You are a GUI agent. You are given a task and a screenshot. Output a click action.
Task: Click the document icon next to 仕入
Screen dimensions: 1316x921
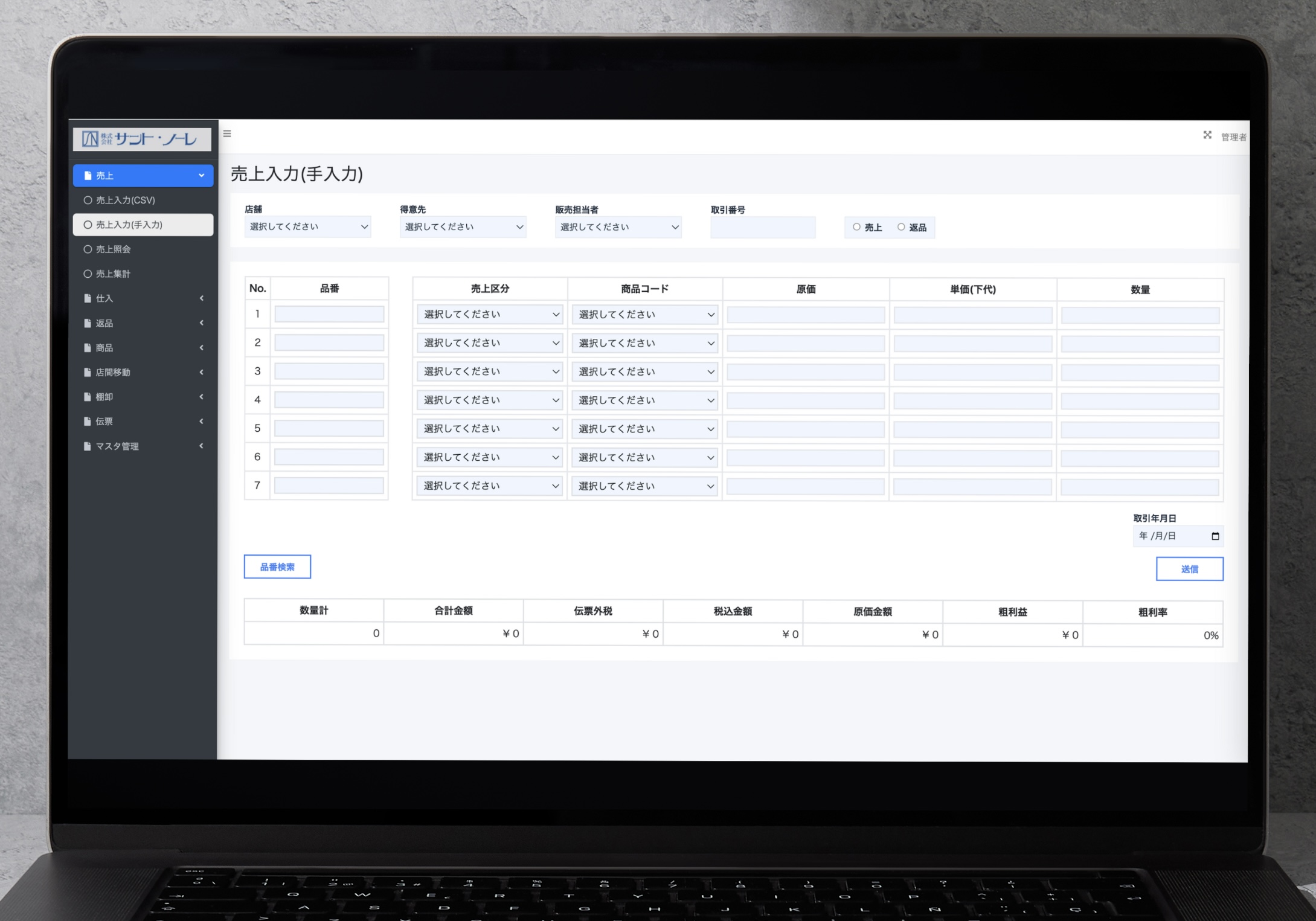[88, 298]
